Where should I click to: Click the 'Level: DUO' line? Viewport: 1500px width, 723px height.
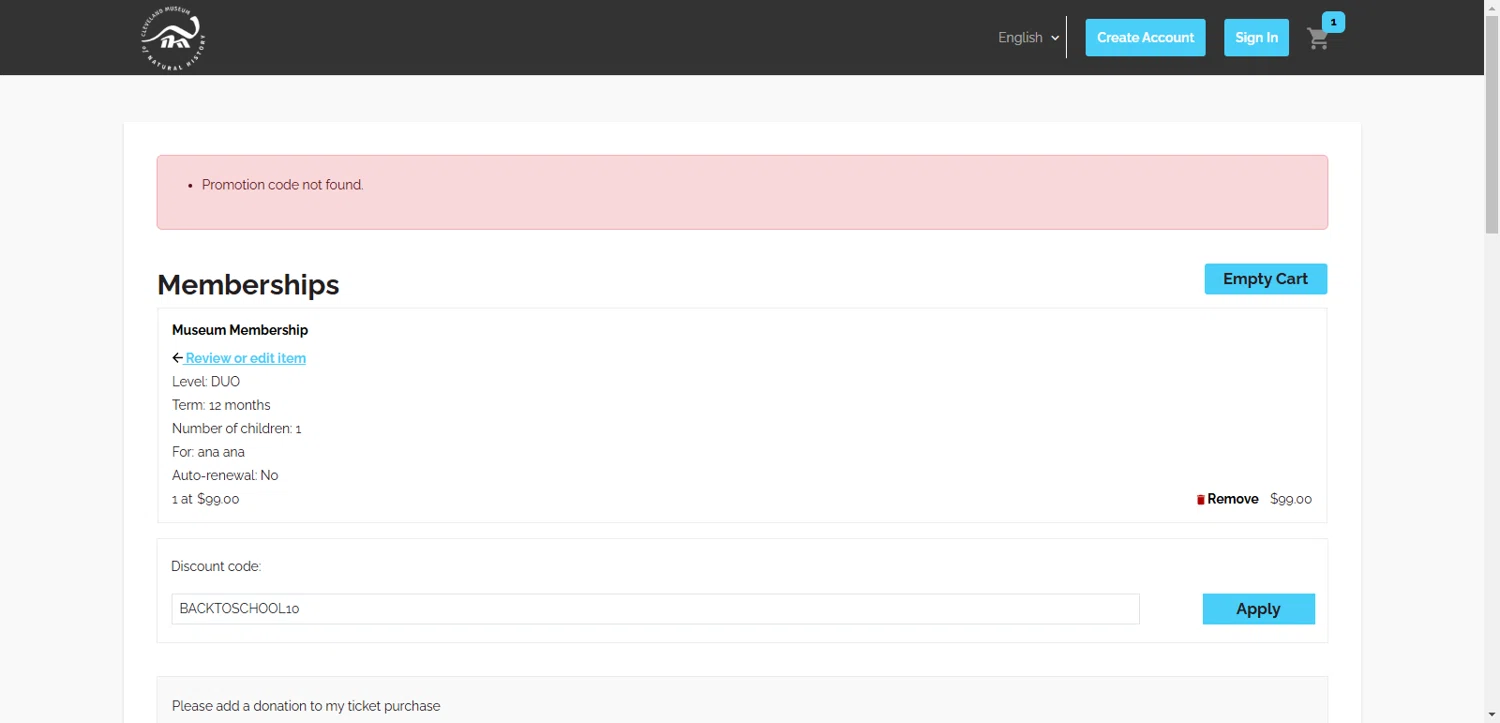(206, 382)
